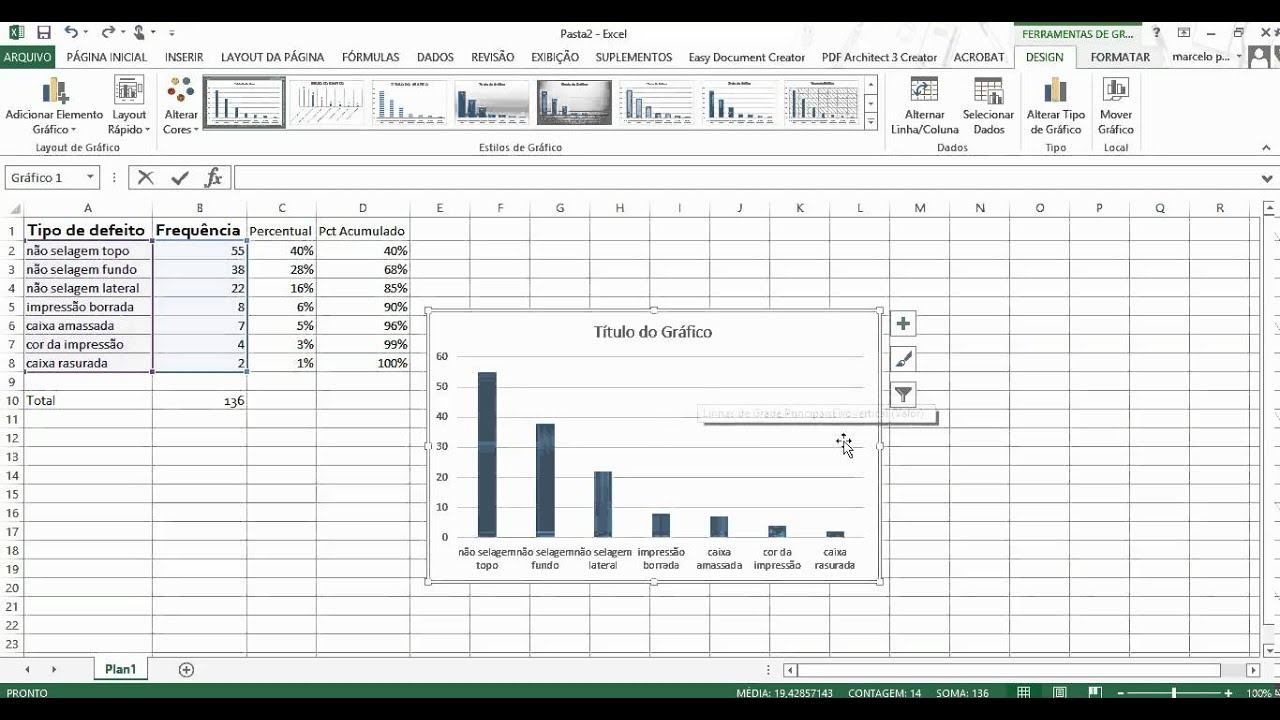
Task: Open account dropdown next to marcelo p...
Action: [x=1240, y=57]
